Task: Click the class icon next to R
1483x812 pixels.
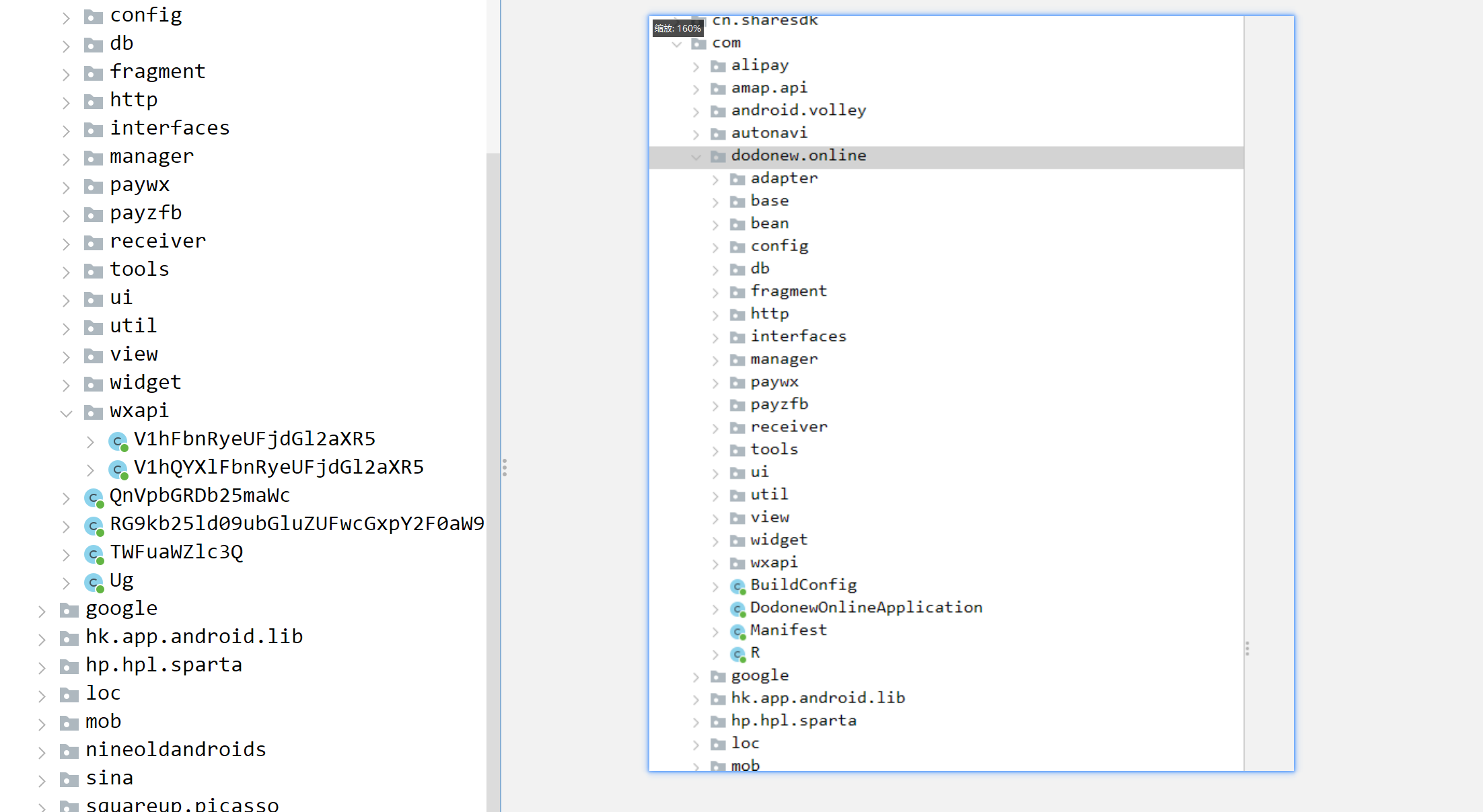Action: point(737,655)
